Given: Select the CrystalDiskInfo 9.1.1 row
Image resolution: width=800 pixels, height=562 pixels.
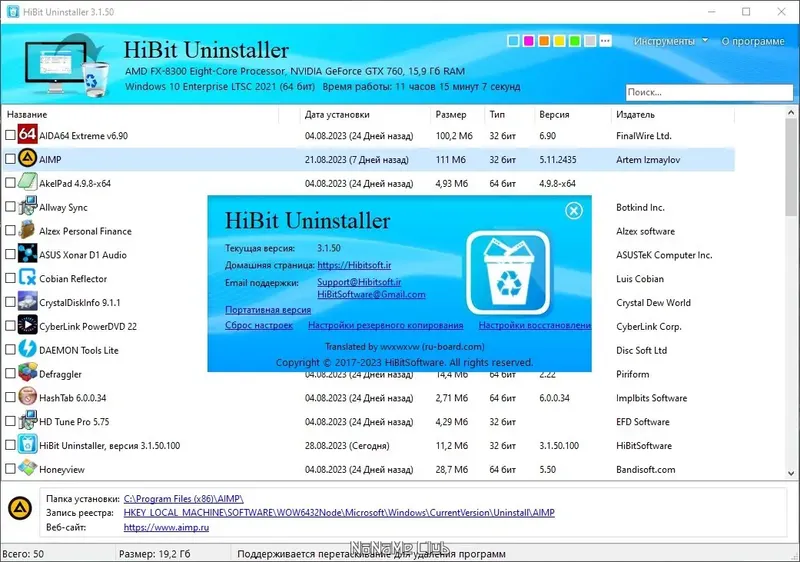Looking at the screenshot, I should 368,302.
